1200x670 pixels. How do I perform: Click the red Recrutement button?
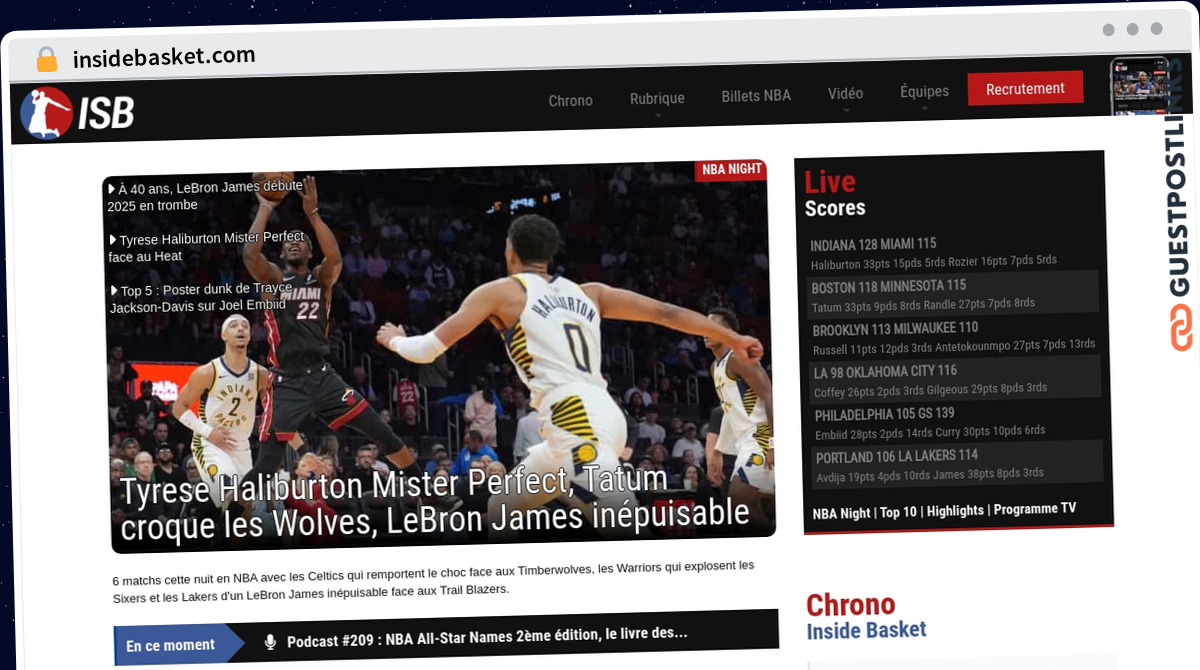pyautogui.click(x=1025, y=88)
